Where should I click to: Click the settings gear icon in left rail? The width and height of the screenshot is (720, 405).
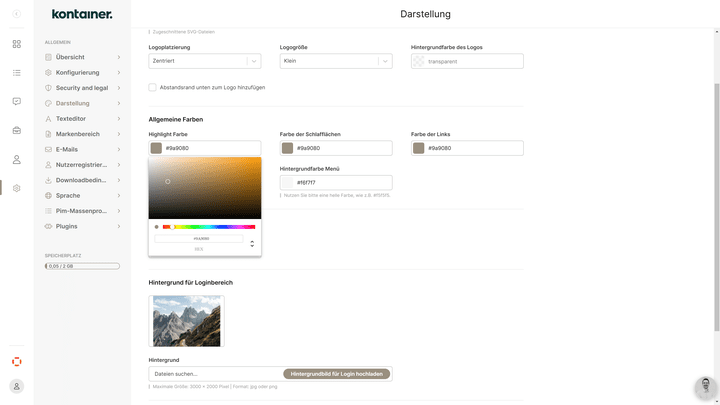pyautogui.click(x=16, y=188)
